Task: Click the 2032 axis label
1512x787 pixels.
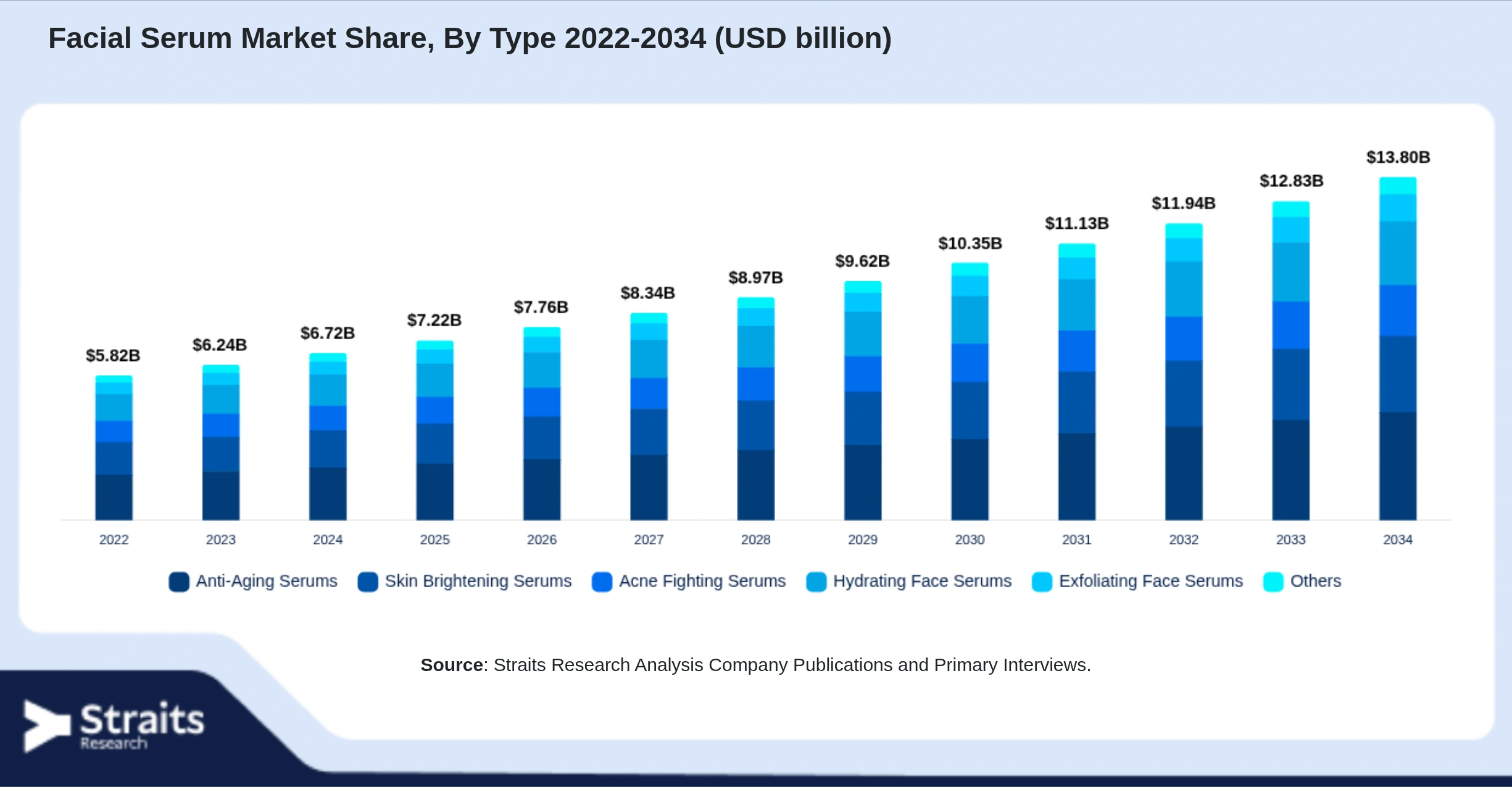Action: pyautogui.click(x=1184, y=540)
